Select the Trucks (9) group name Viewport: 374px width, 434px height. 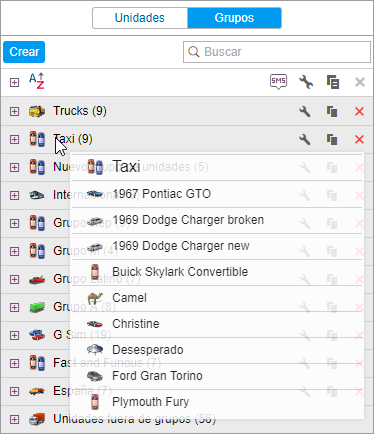[80, 111]
